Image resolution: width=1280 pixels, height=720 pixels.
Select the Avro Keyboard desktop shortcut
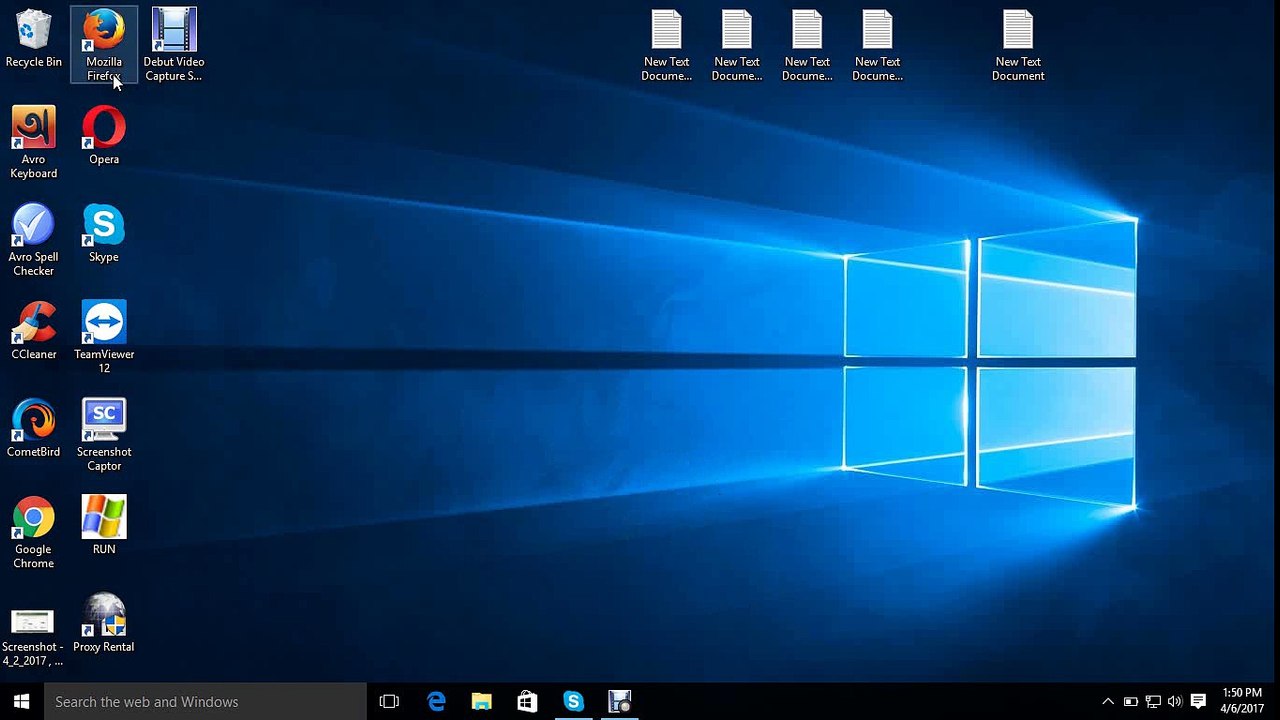pyautogui.click(x=33, y=143)
